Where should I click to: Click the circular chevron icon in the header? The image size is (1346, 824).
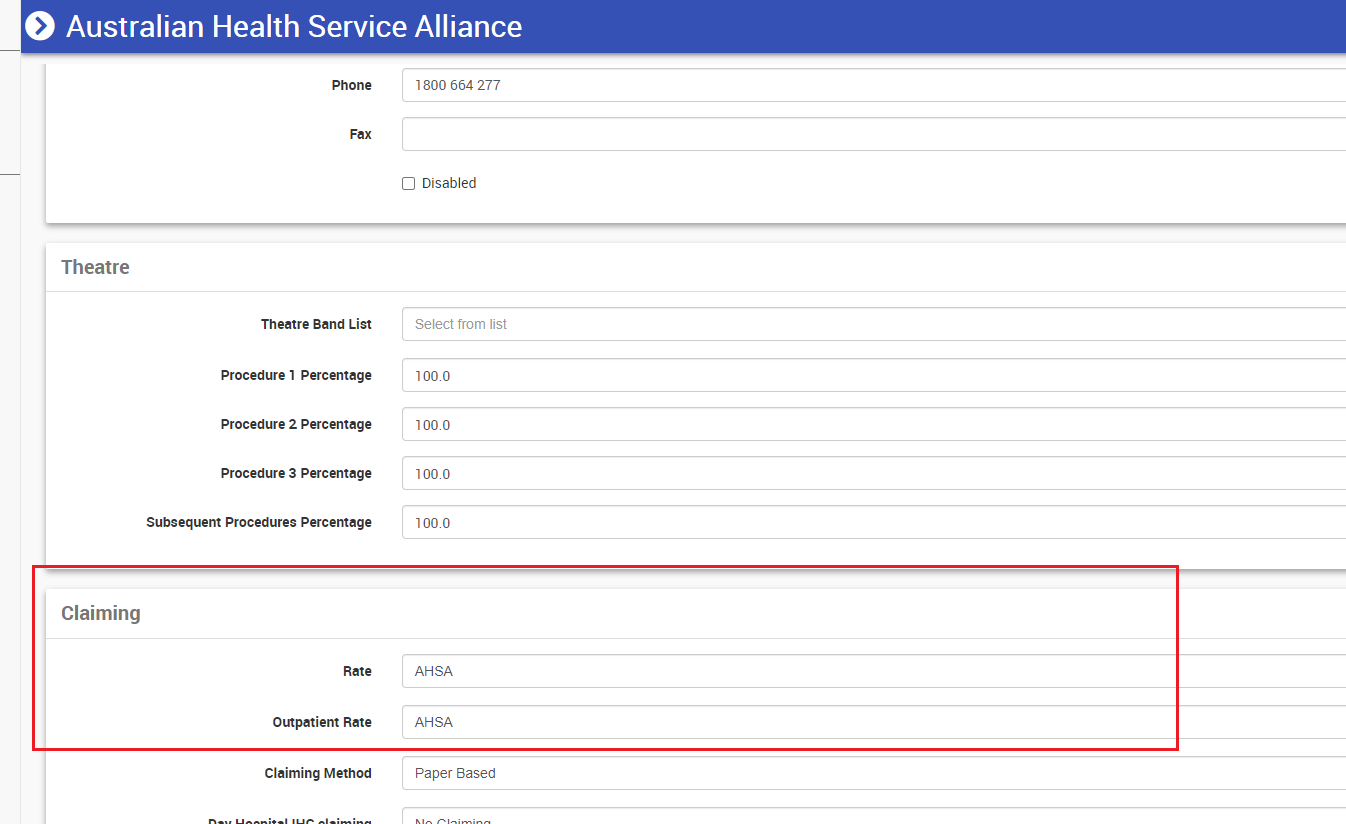pyautogui.click(x=39, y=26)
